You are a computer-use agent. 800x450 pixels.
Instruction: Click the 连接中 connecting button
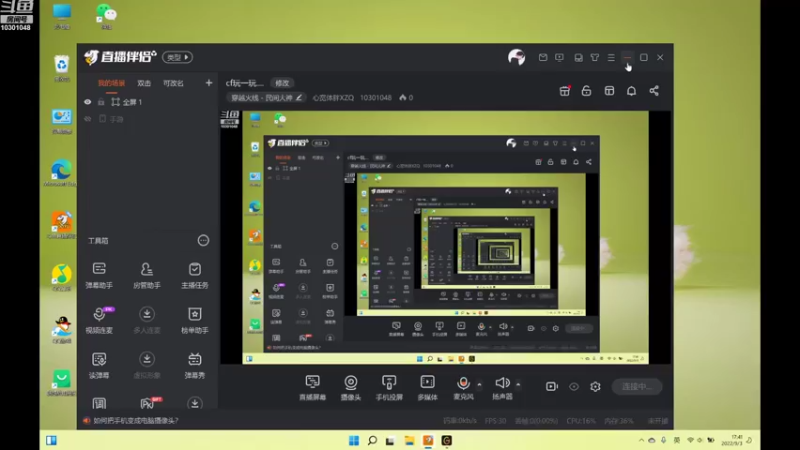(637, 387)
